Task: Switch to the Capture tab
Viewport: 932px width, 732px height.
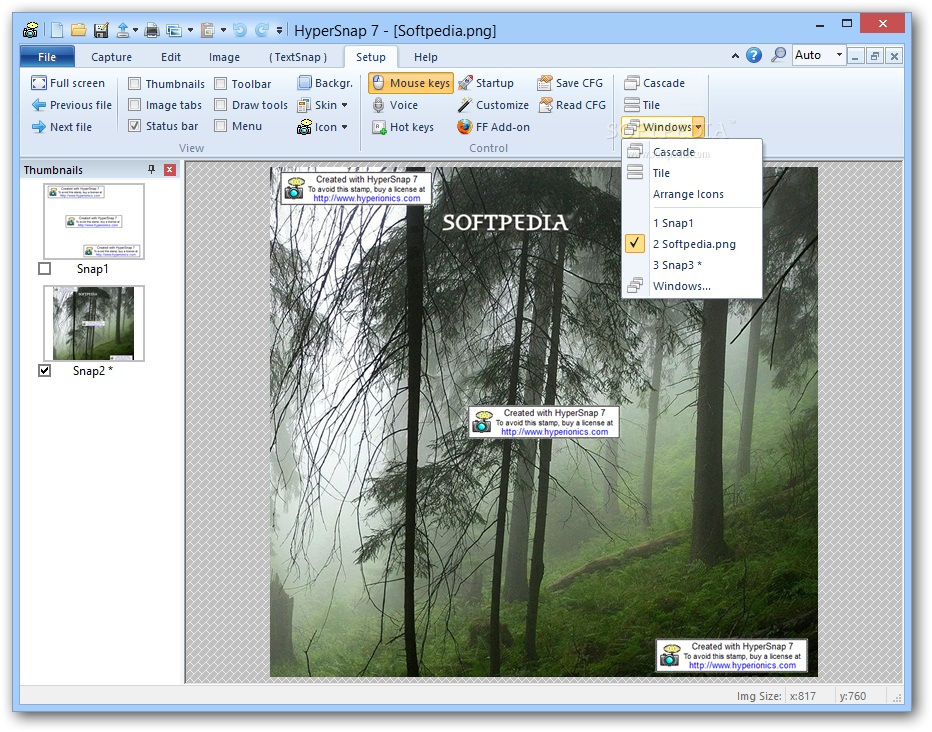Action: [111, 57]
